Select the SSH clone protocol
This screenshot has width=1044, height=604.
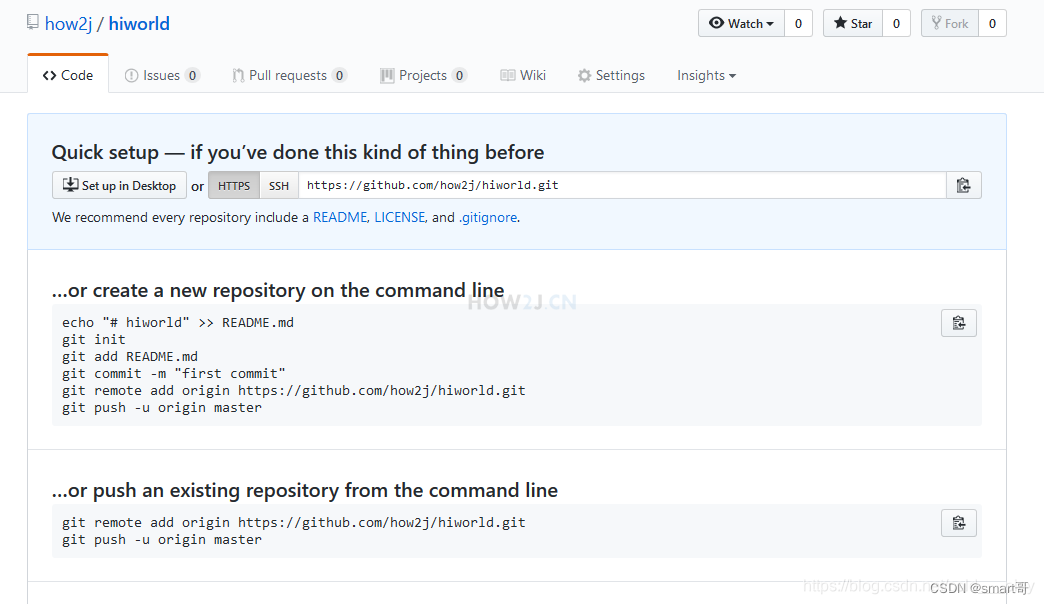279,185
